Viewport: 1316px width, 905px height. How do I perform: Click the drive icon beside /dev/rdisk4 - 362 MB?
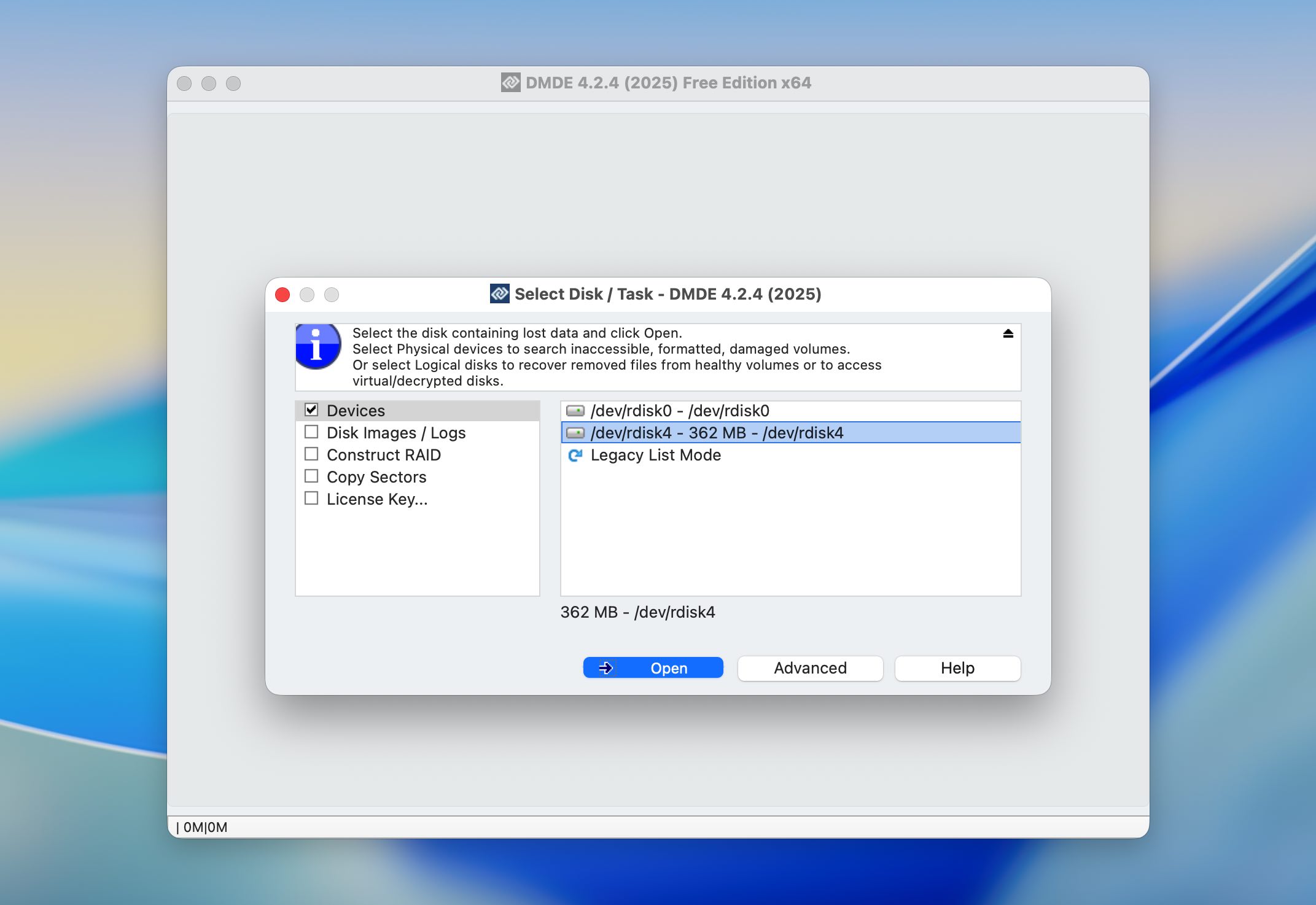[x=575, y=433]
